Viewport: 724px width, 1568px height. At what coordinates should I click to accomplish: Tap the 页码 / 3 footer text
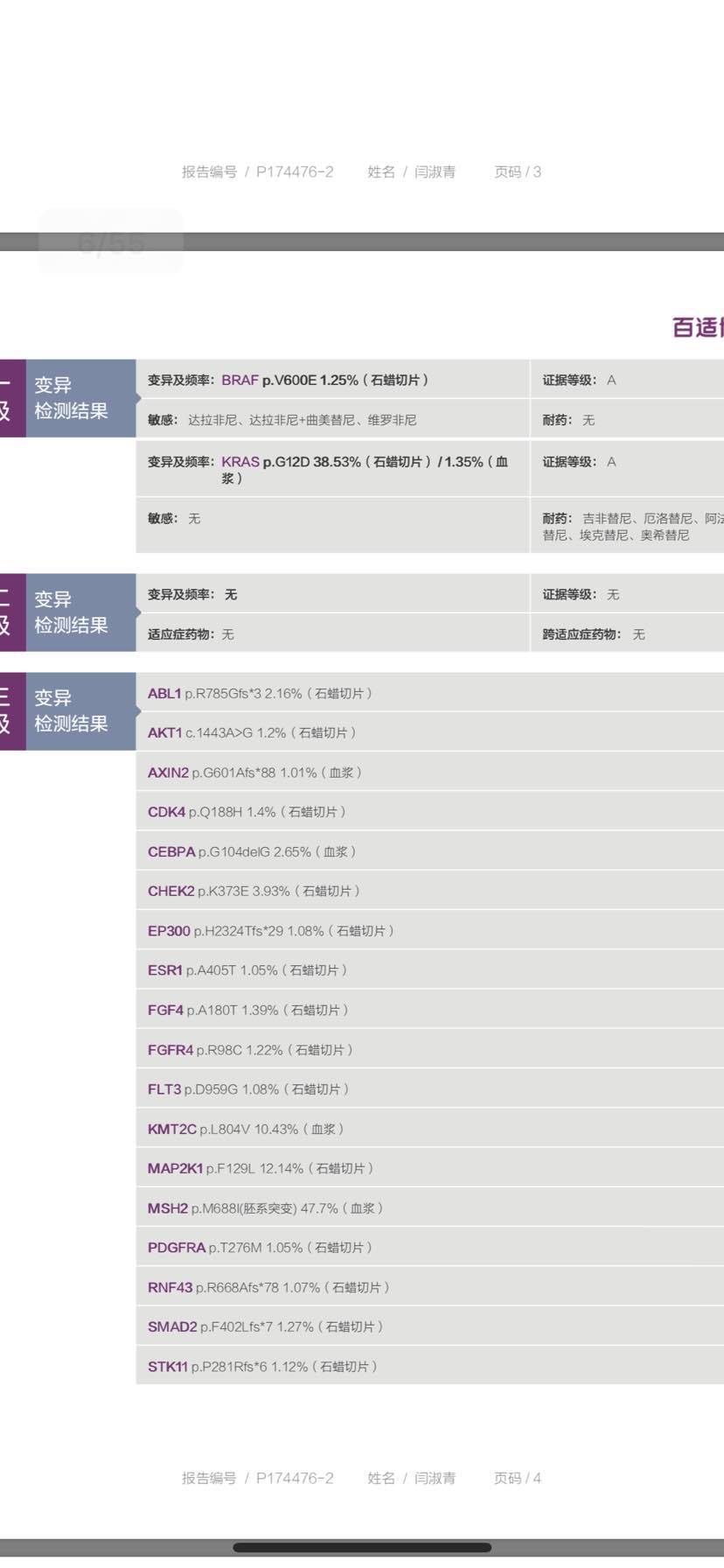click(x=518, y=171)
